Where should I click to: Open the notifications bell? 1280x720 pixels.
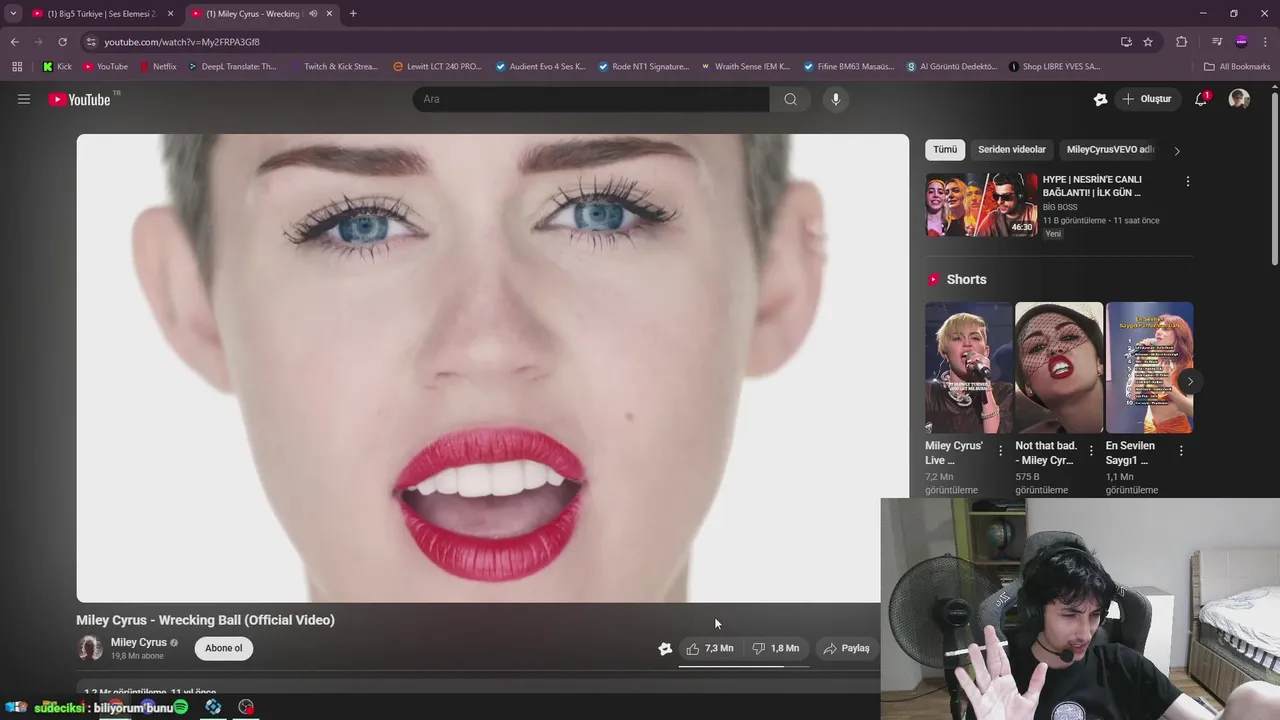(x=1201, y=99)
